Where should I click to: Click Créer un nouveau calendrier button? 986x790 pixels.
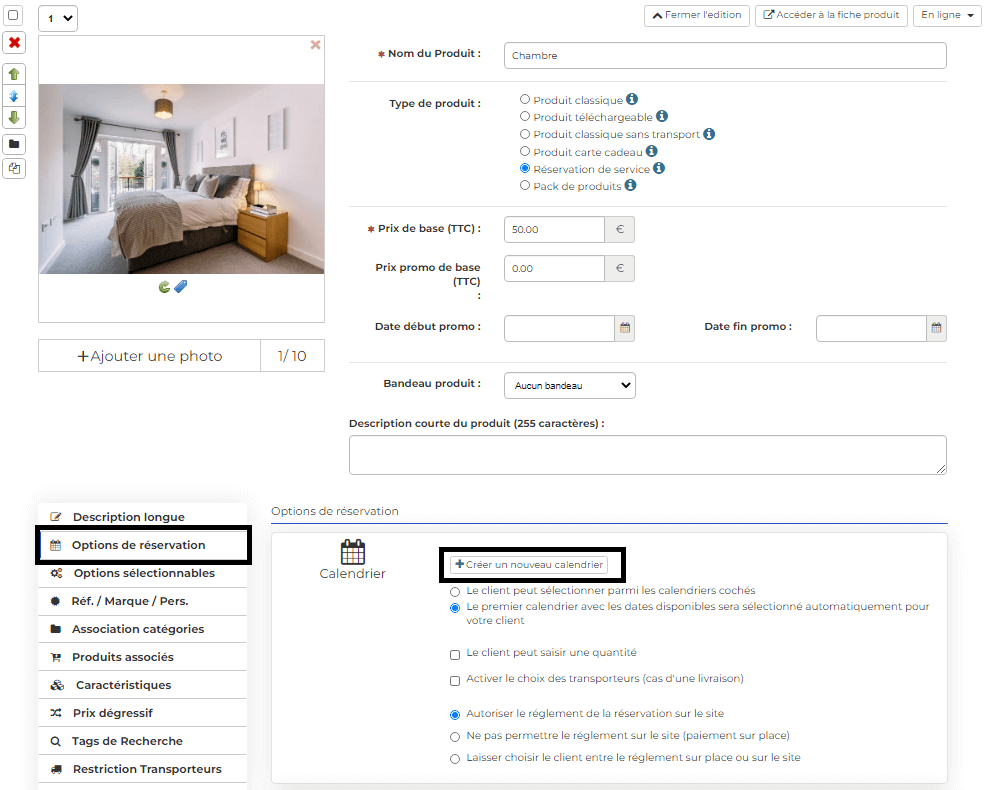click(x=529, y=565)
